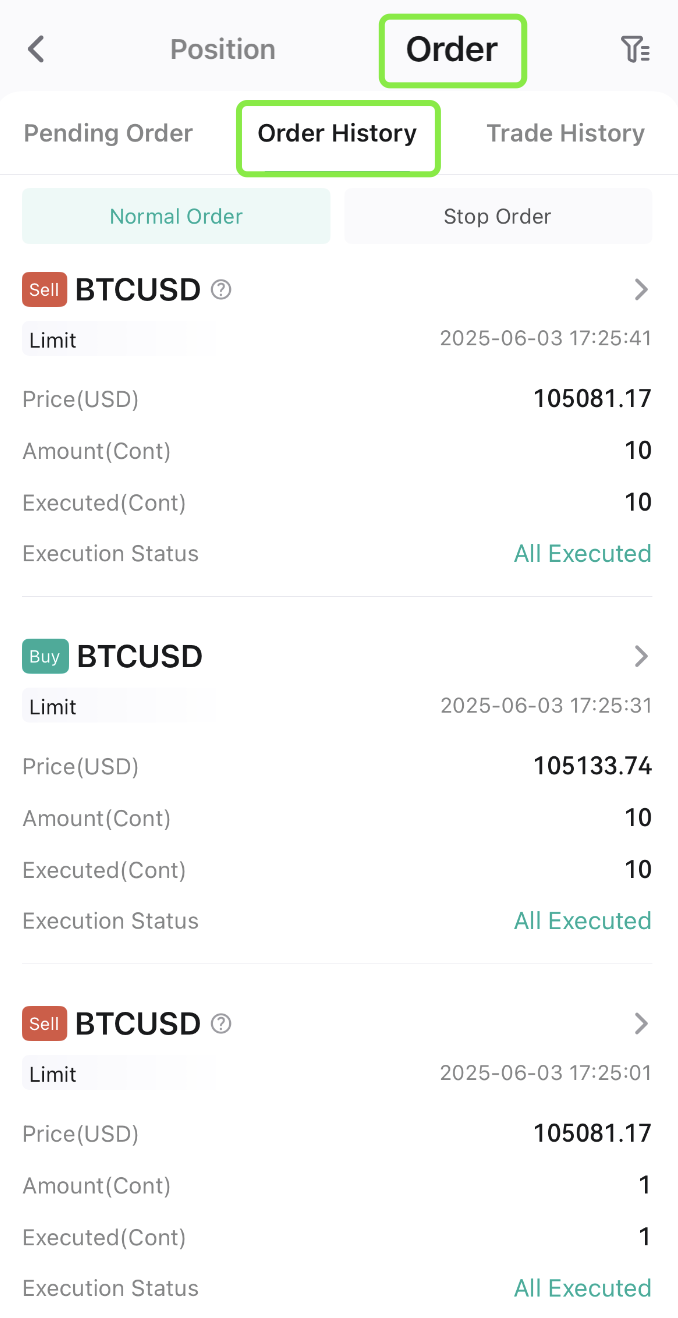Click All Executed on the Buy order
The width and height of the screenshot is (678, 1318).
[582, 920]
